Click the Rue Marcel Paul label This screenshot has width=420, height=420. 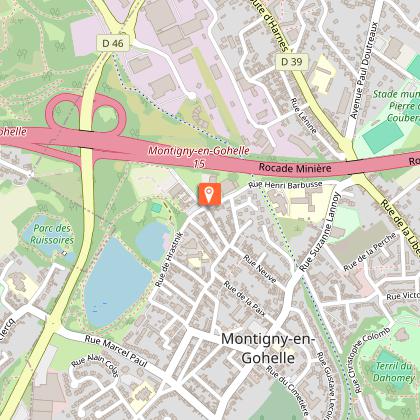tap(116, 351)
